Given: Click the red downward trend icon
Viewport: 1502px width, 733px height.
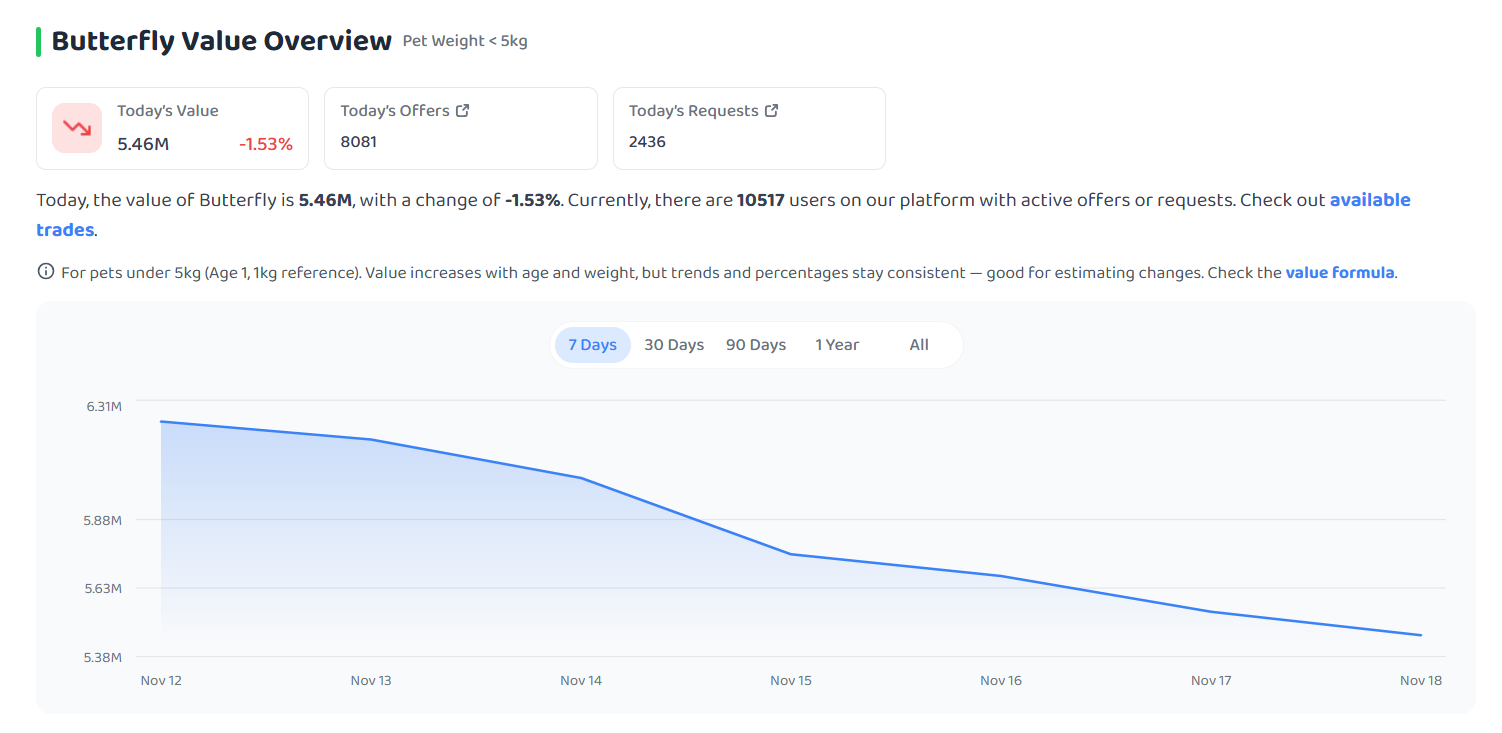Looking at the screenshot, I should pos(77,128).
